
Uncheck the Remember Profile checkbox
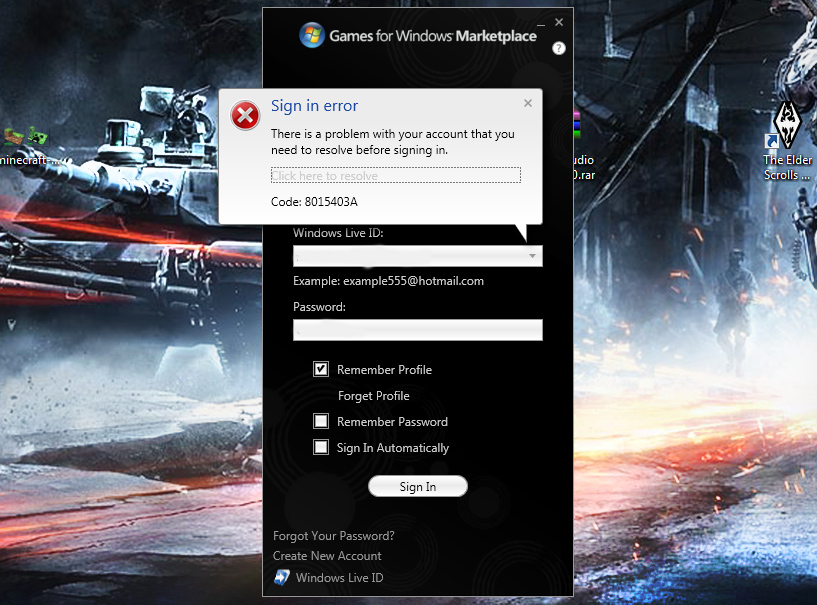(321, 369)
